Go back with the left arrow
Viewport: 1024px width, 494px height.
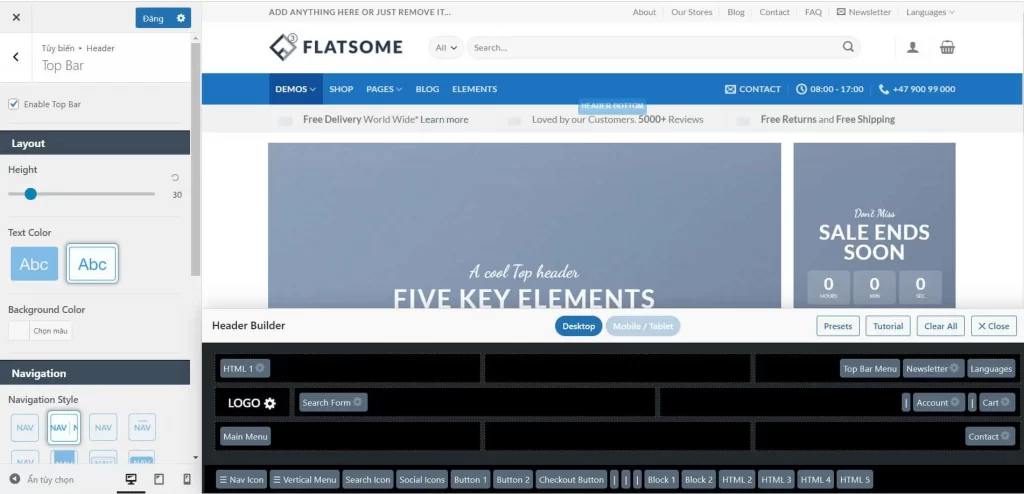click(16, 57)
